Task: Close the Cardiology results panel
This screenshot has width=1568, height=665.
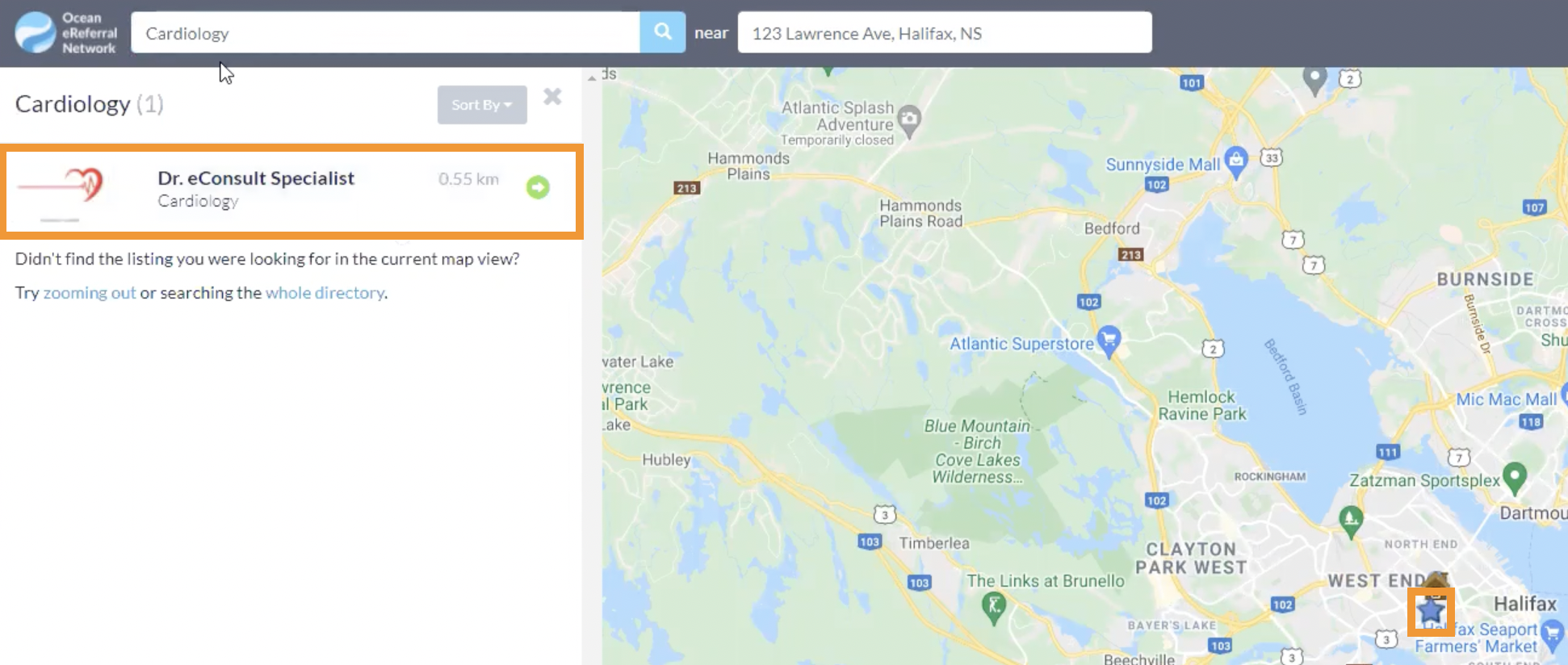Action: tap(552, 97)
